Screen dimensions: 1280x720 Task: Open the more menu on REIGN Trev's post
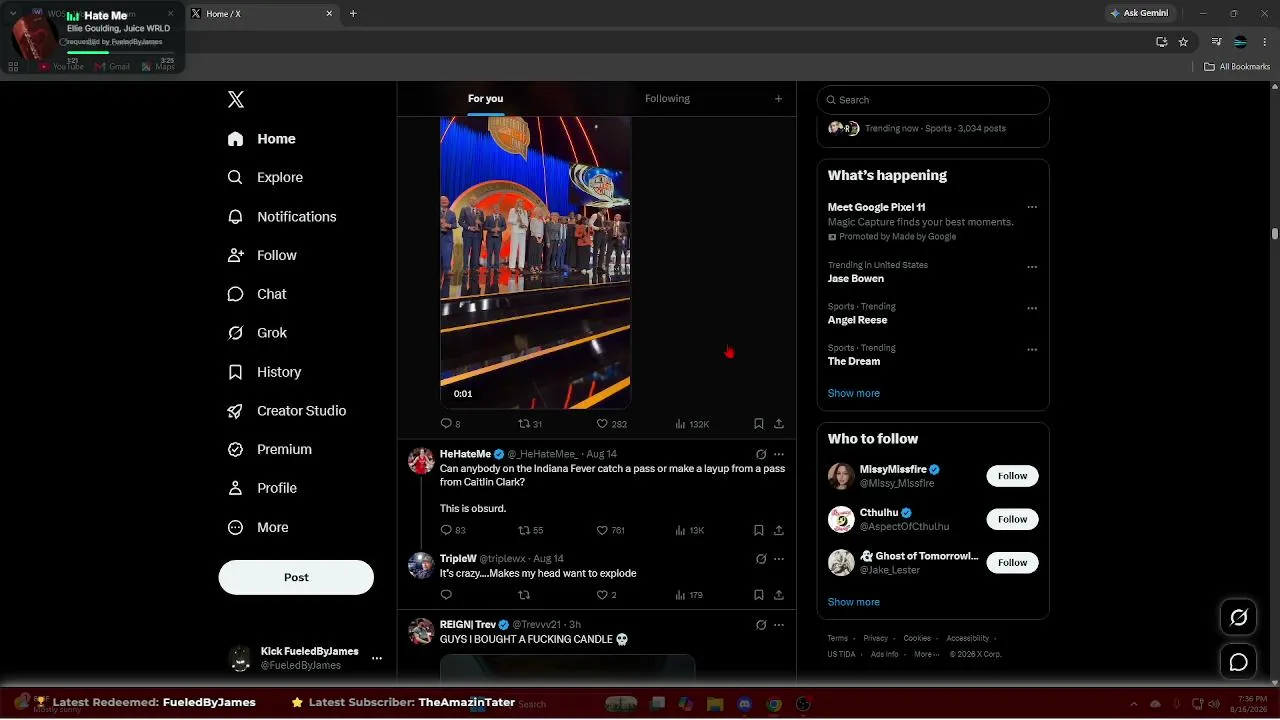coord(779,625)
